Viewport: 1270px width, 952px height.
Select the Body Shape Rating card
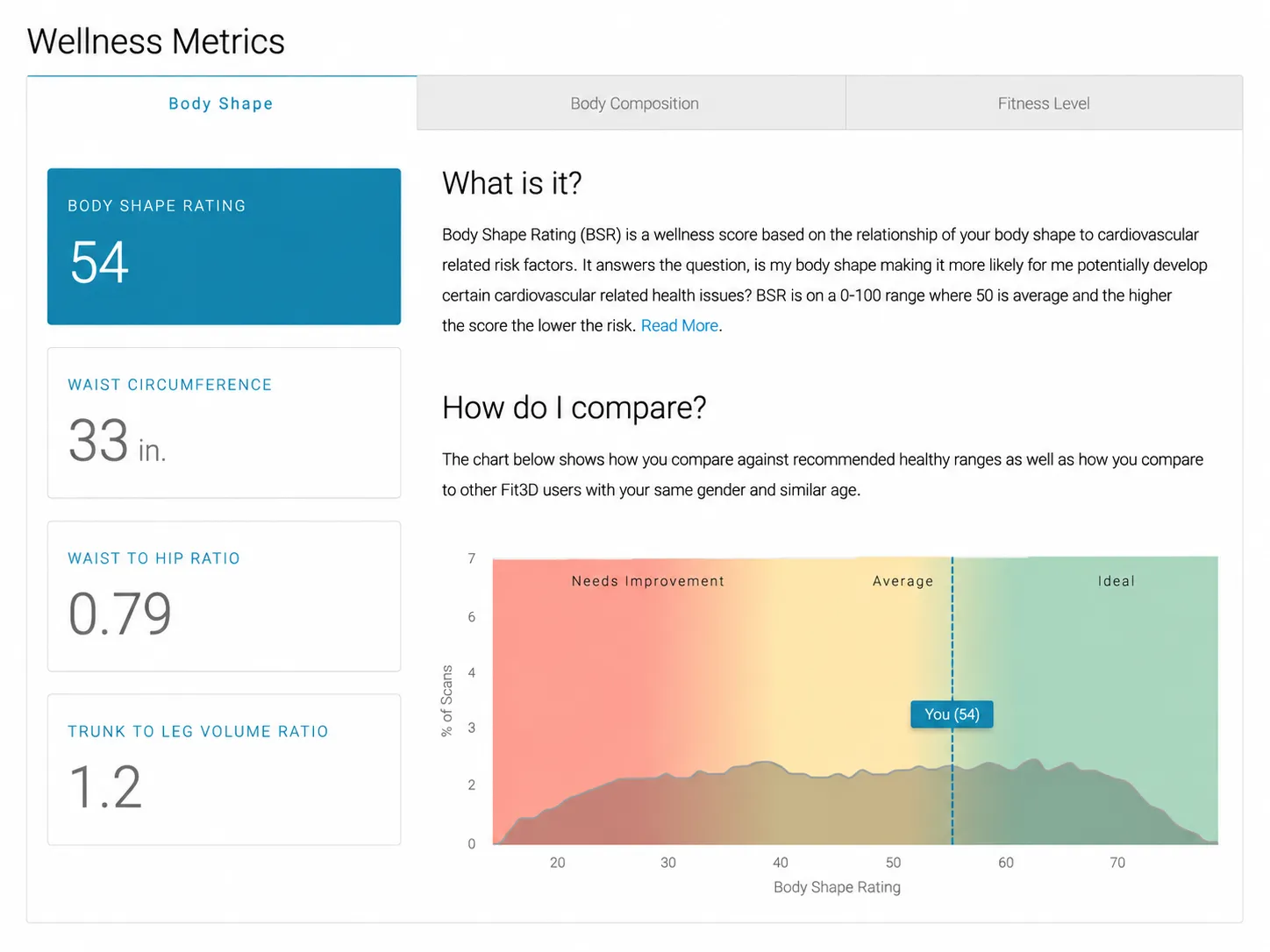point(224,246)
